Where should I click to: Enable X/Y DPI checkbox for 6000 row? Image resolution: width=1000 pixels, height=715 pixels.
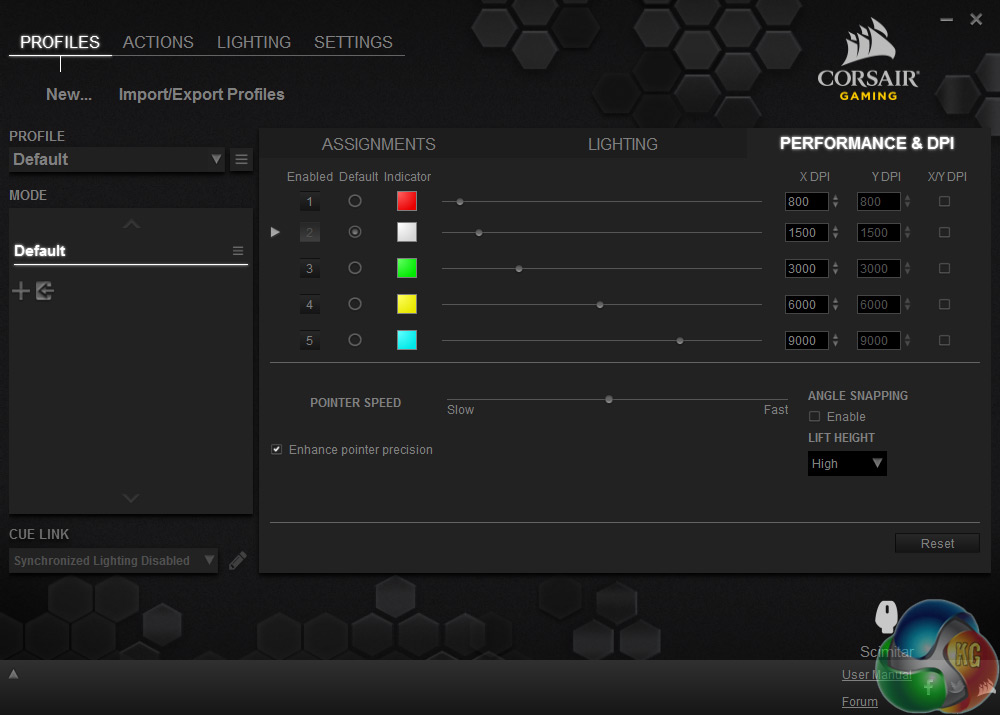945,304
